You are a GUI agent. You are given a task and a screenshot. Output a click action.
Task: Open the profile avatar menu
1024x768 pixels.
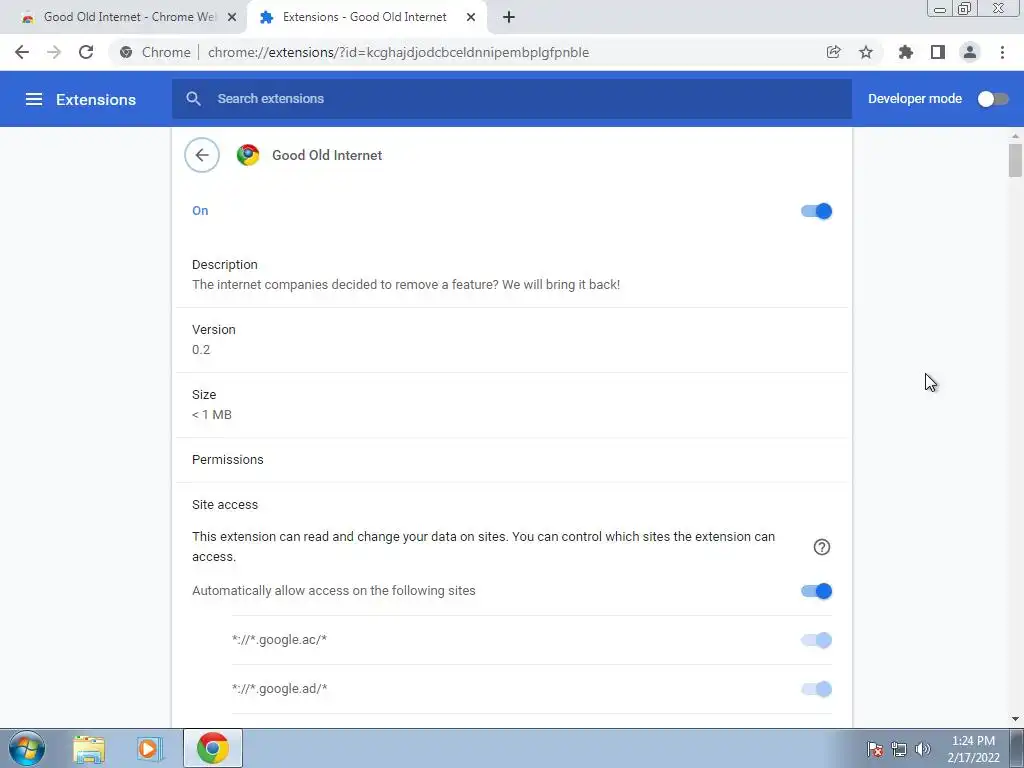pos(970,52)
